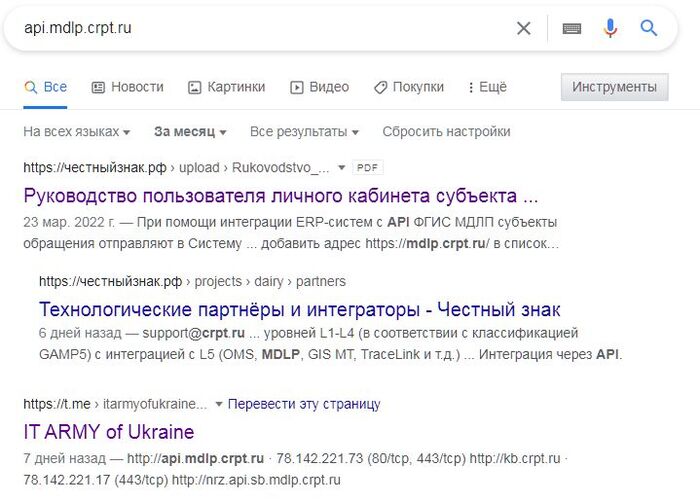Switch to the Покупки tab
This screenshot has width=700, height=502.
(x=409, y=87)
